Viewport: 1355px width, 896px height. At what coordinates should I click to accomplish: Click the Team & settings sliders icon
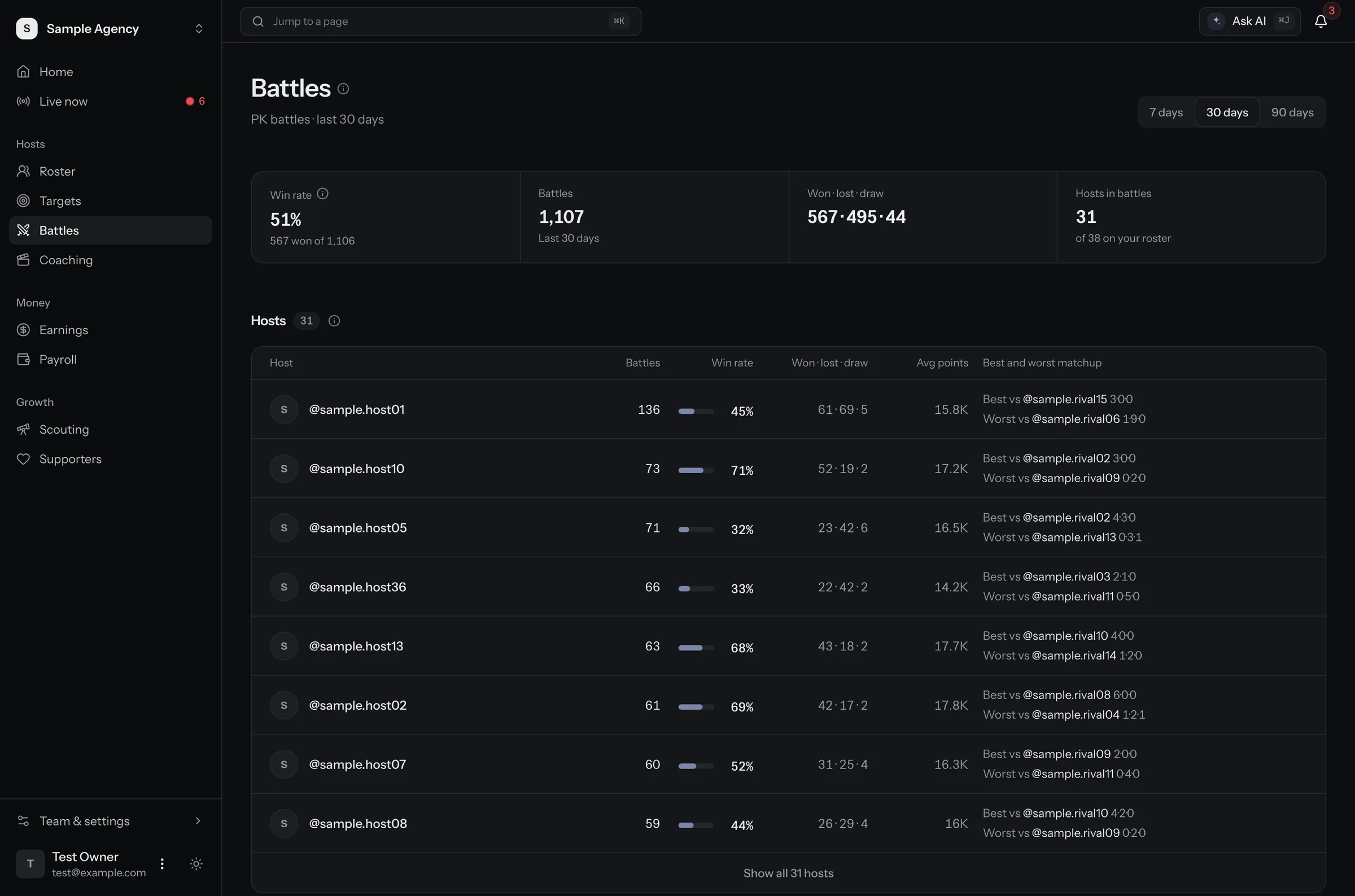pos(23,821)
